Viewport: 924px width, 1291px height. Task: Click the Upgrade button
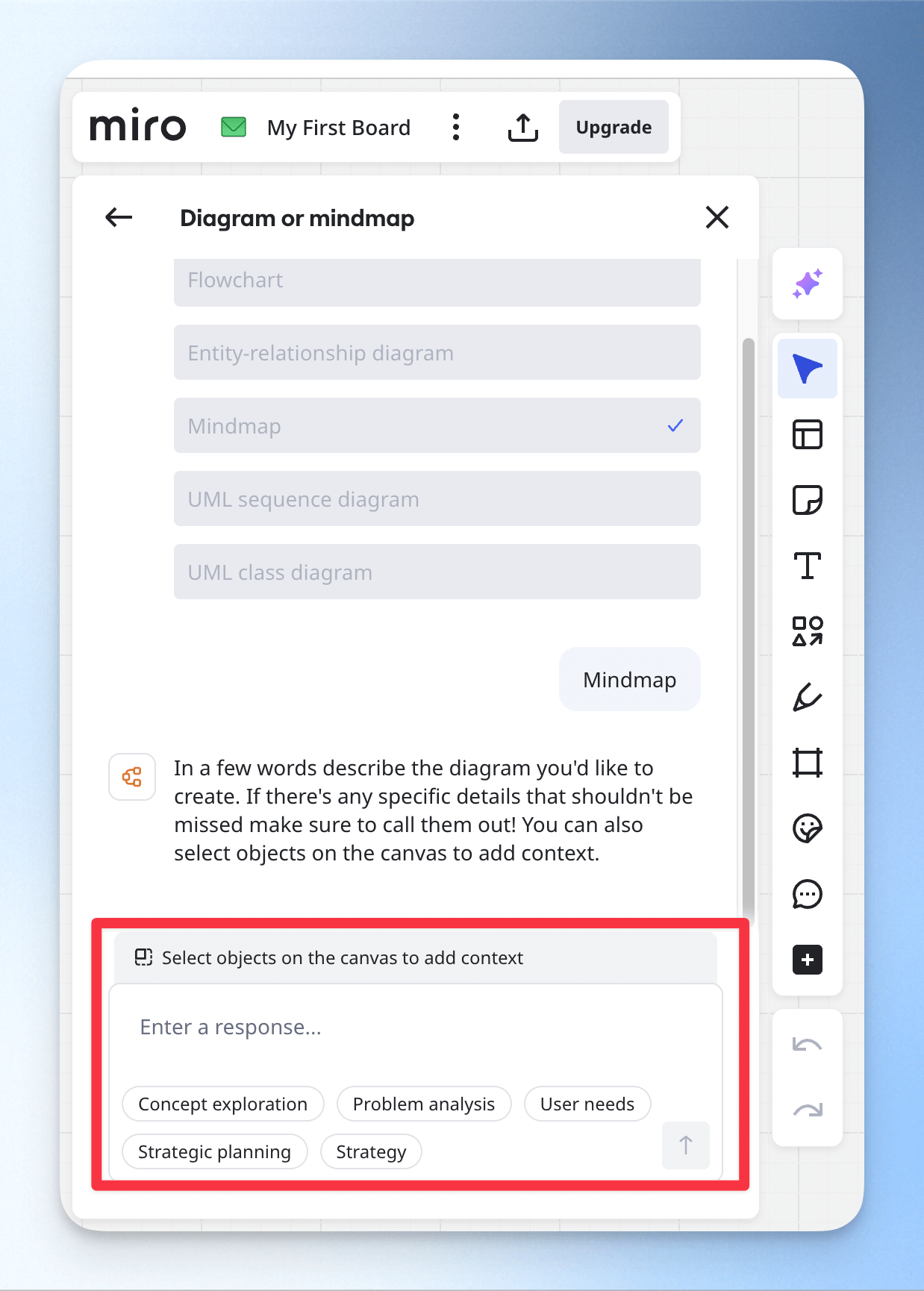click(x=614, y=128)
